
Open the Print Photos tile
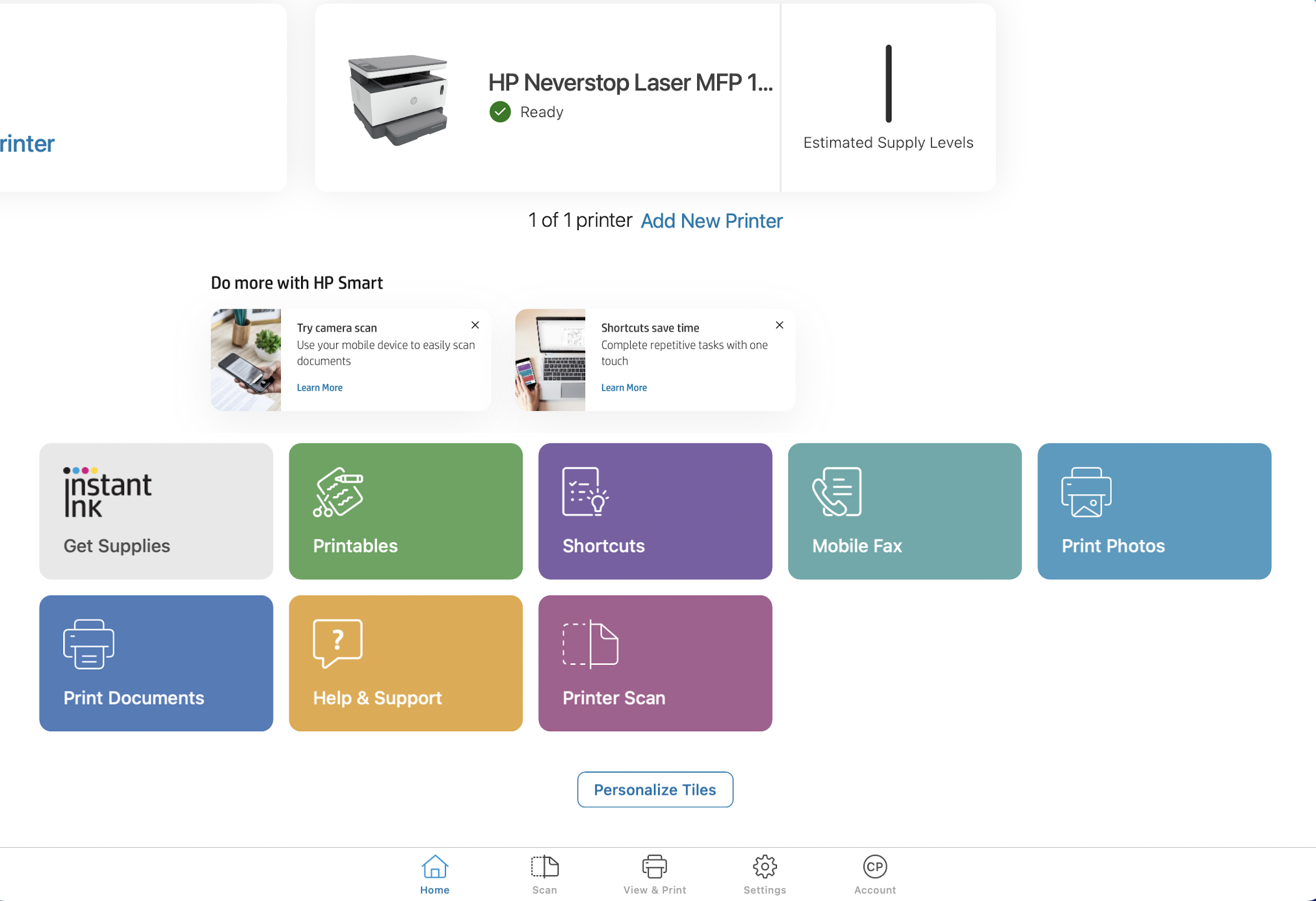1153,511
